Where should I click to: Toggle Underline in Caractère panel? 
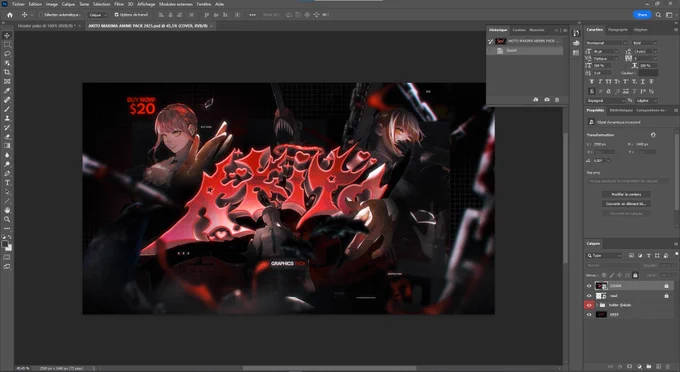click(643, 82)
